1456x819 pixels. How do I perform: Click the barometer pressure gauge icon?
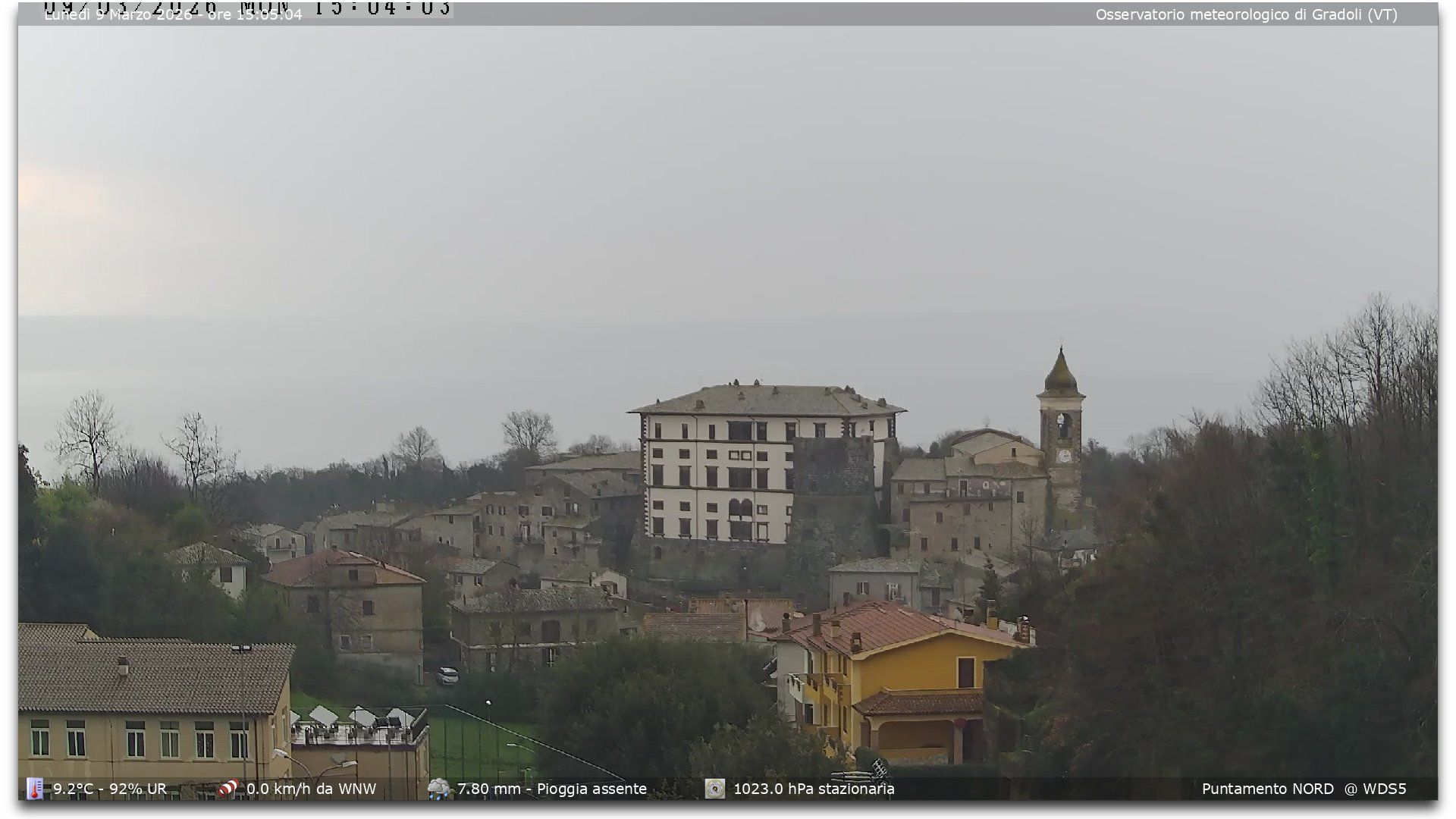(714, 789)
